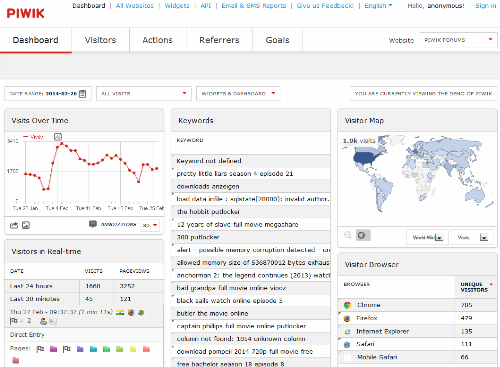Open the World-Wide map region dropdown
500x367 pixels.
pyautogui.click(x=427, y=237)
